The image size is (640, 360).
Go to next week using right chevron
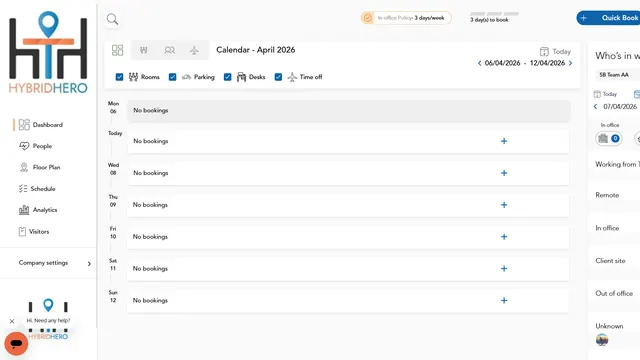click(570, 63)
